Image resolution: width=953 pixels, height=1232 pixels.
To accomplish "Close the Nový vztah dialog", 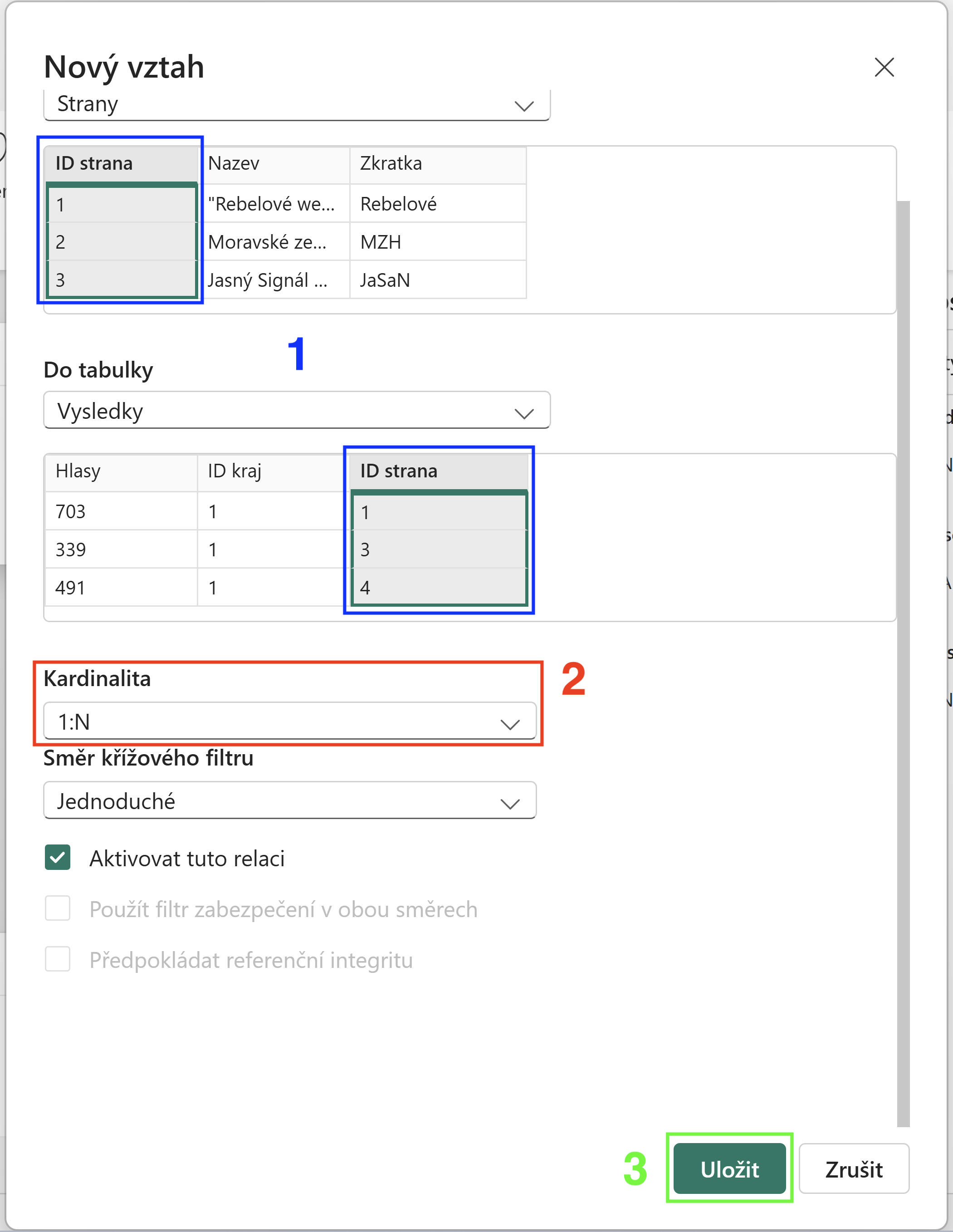I will (884, 67).
